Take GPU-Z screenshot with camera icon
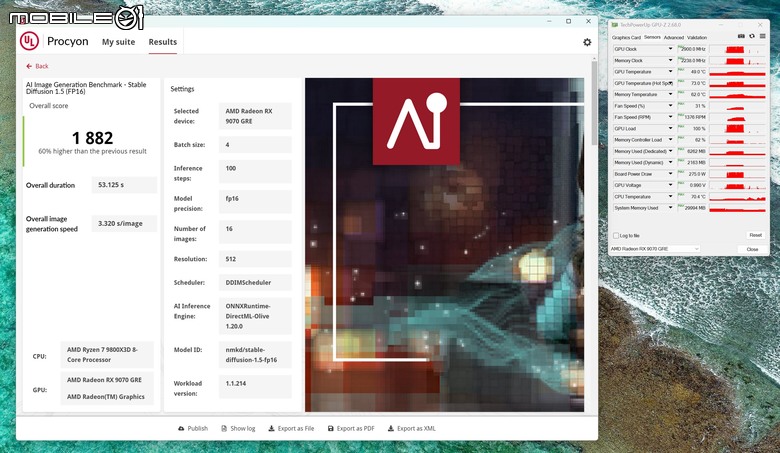 741,37
